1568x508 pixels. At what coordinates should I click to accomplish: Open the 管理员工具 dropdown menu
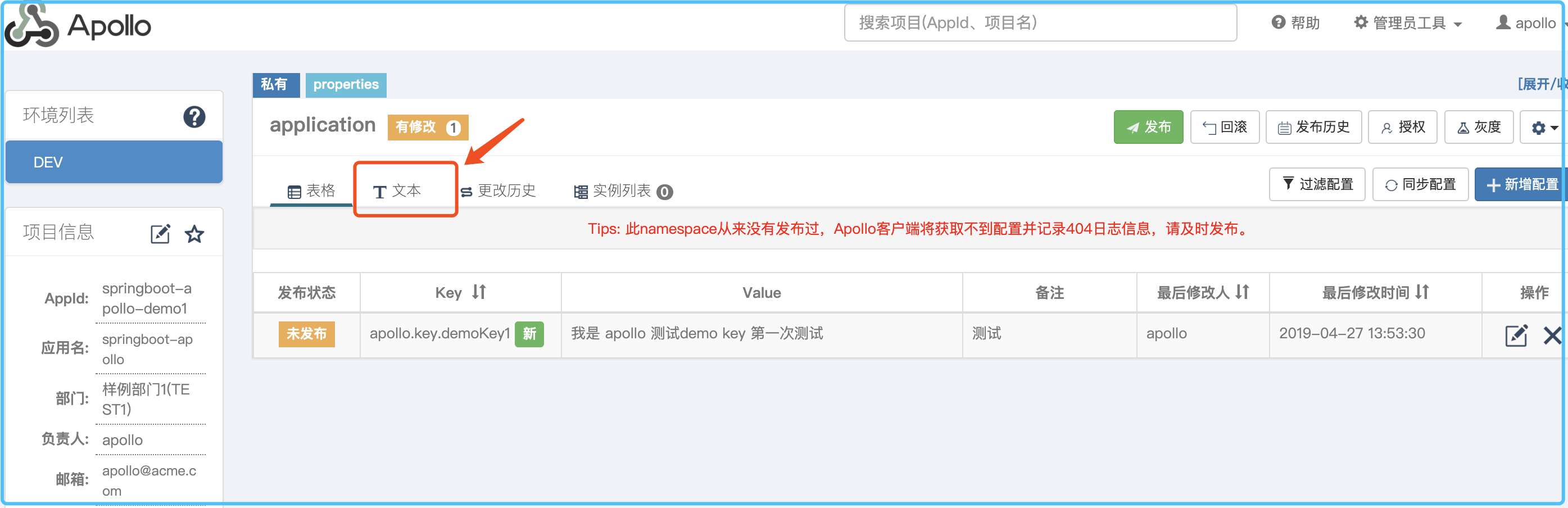(x=1407, y=23)
